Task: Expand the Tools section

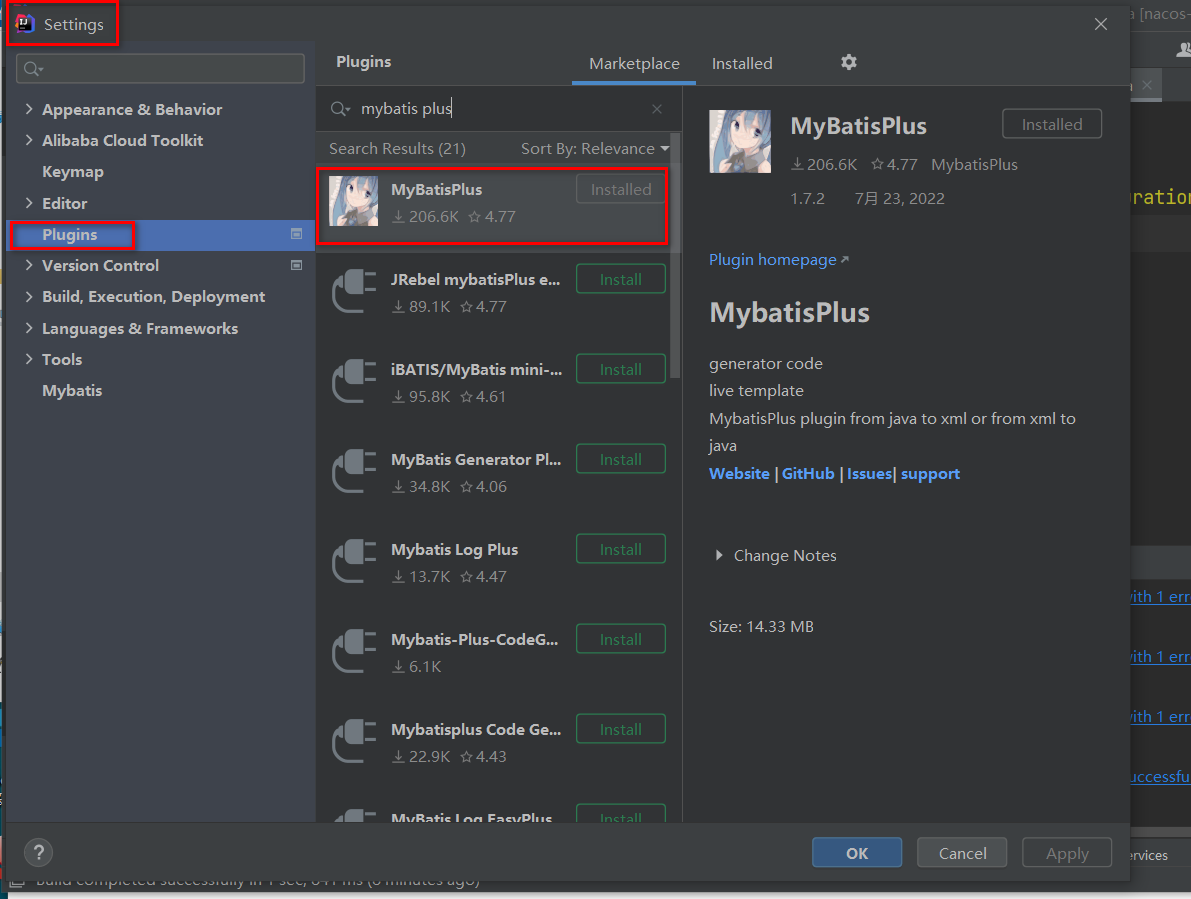Action: [x=29, y=359]
